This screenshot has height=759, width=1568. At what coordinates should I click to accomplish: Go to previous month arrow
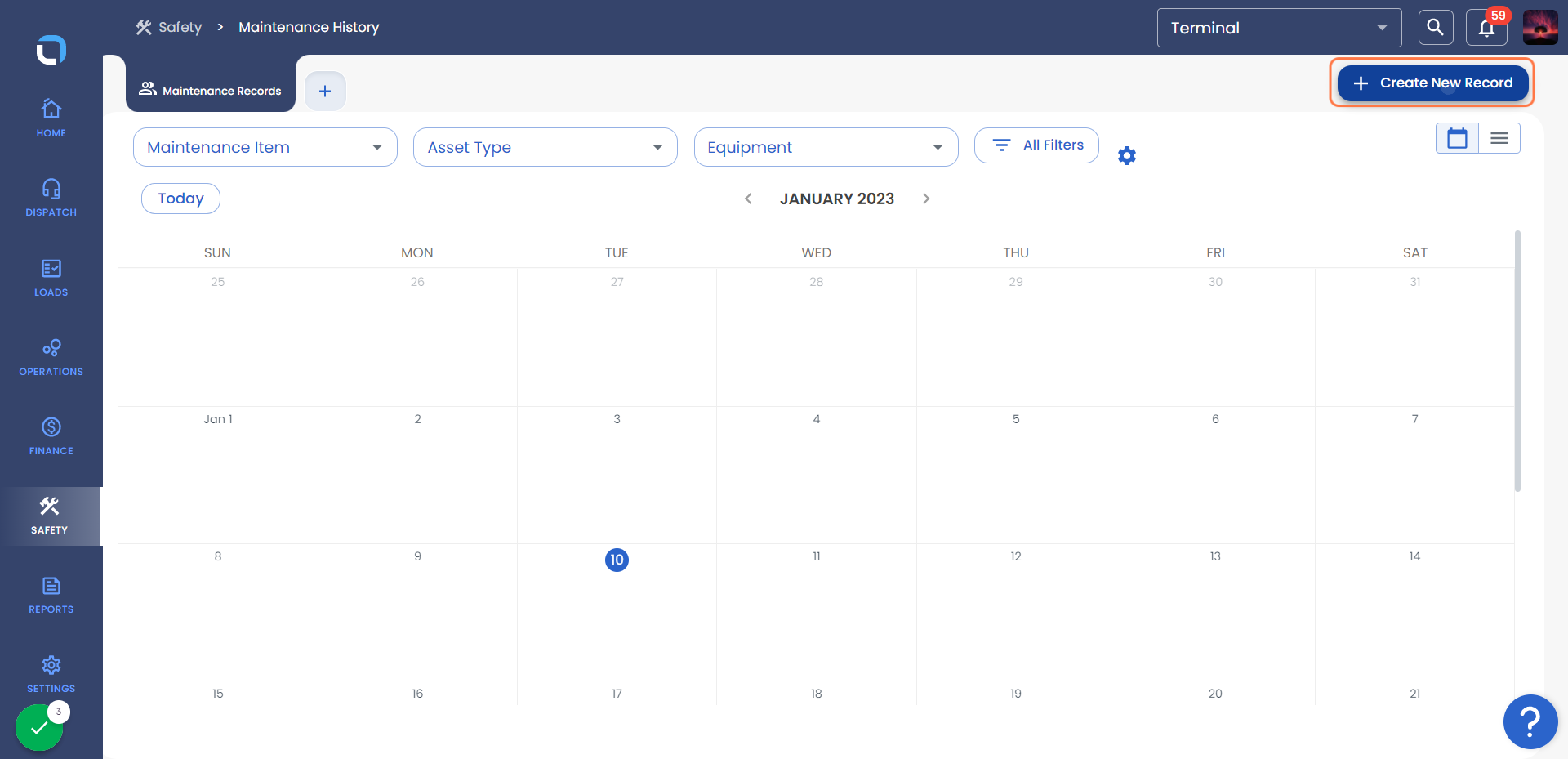coord(748,199)
